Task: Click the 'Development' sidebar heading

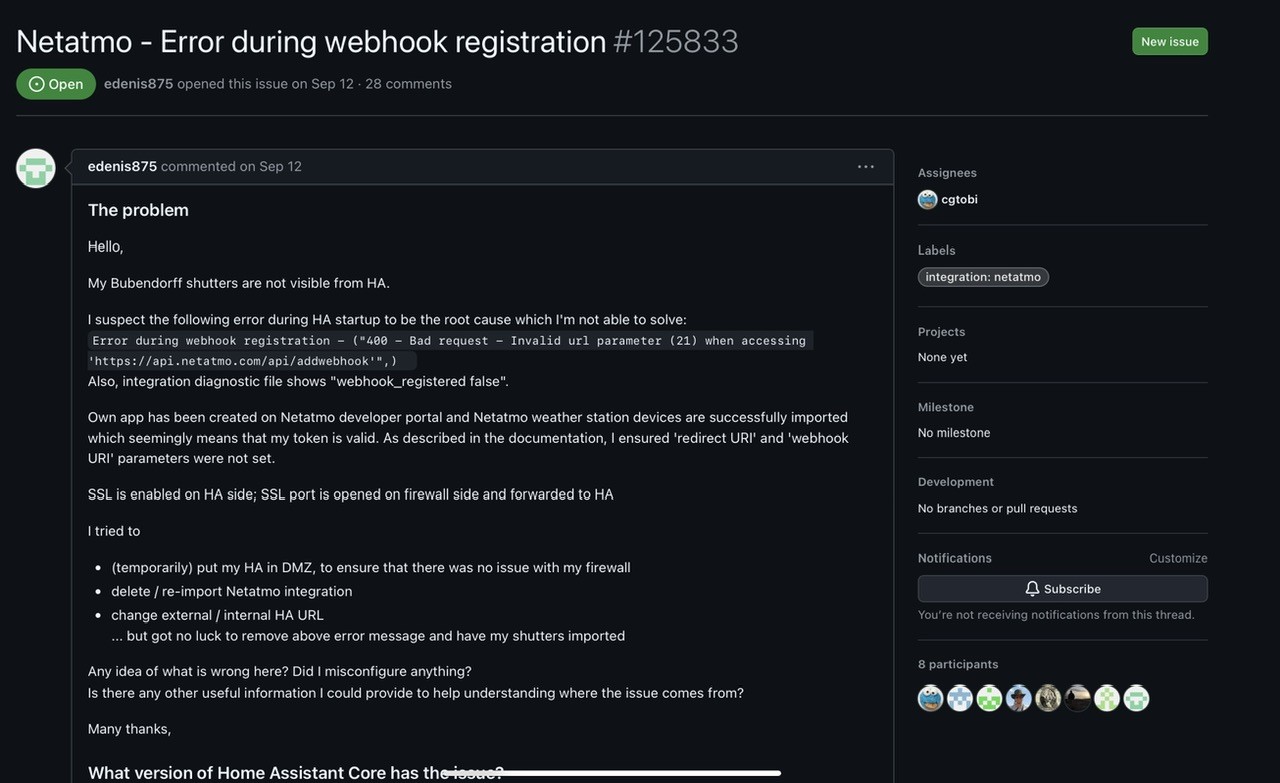Action: pyautogui.click(x=956, y=482)
